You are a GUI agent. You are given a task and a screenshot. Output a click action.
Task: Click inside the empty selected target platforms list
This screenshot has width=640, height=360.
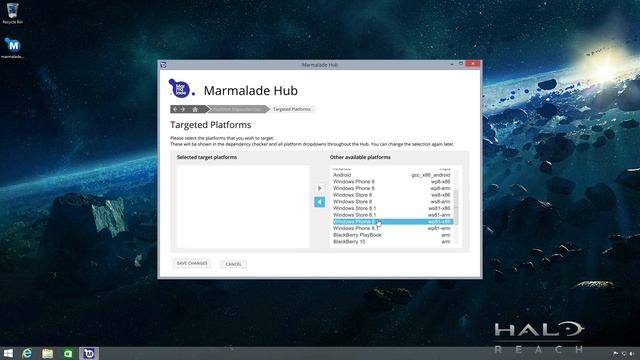tap(243, 206)
